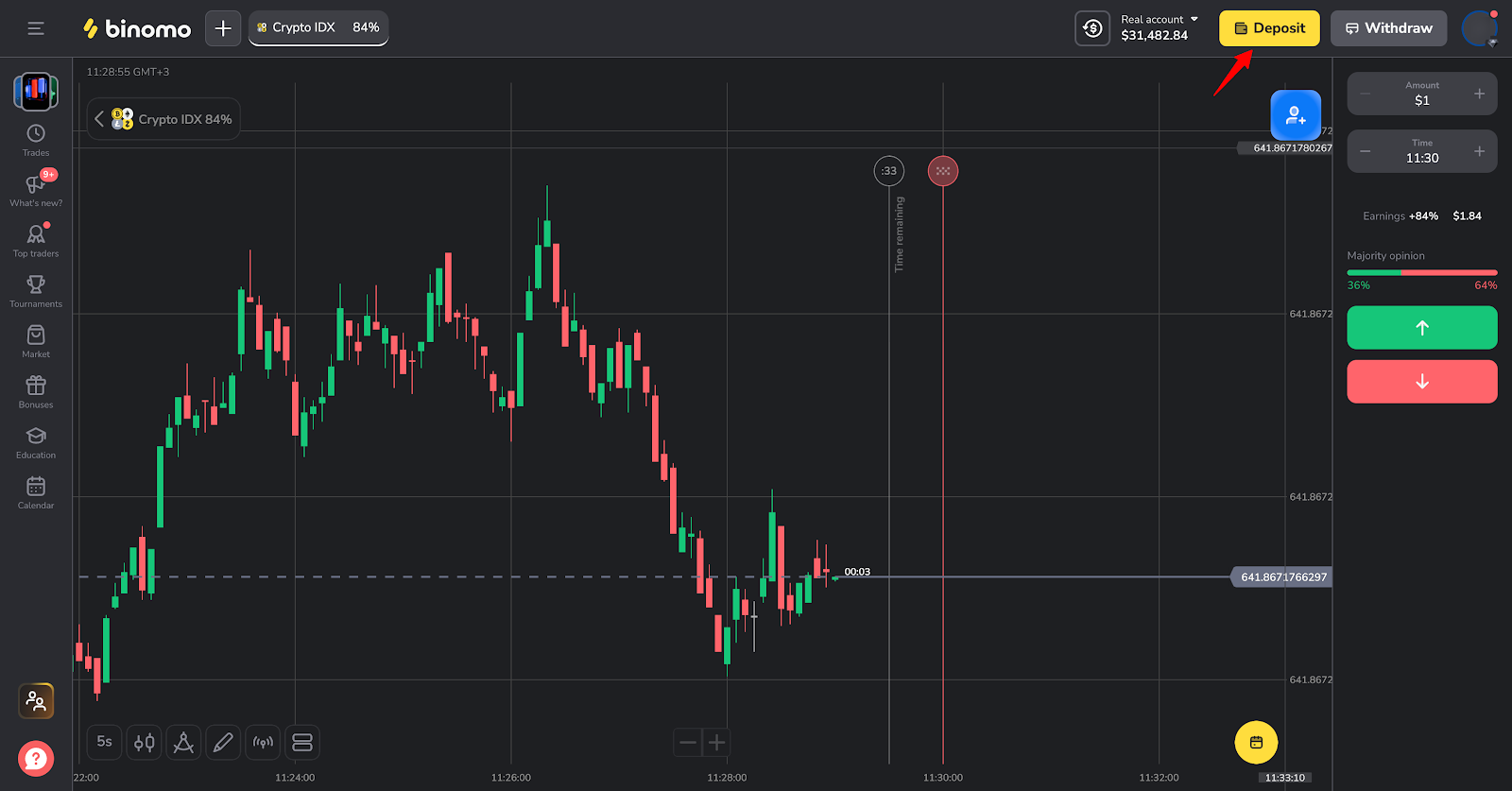Open the hamburger main menu
This screenshot has height=791, width=1512.
coord(36,28)
